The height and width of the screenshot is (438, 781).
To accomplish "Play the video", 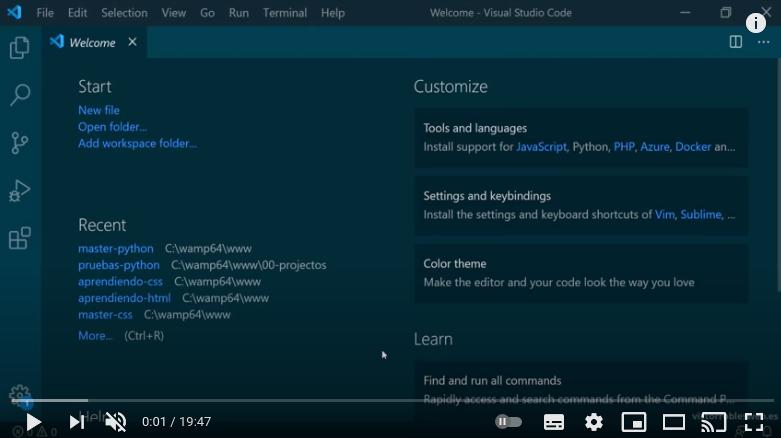I will pos(33,422).
